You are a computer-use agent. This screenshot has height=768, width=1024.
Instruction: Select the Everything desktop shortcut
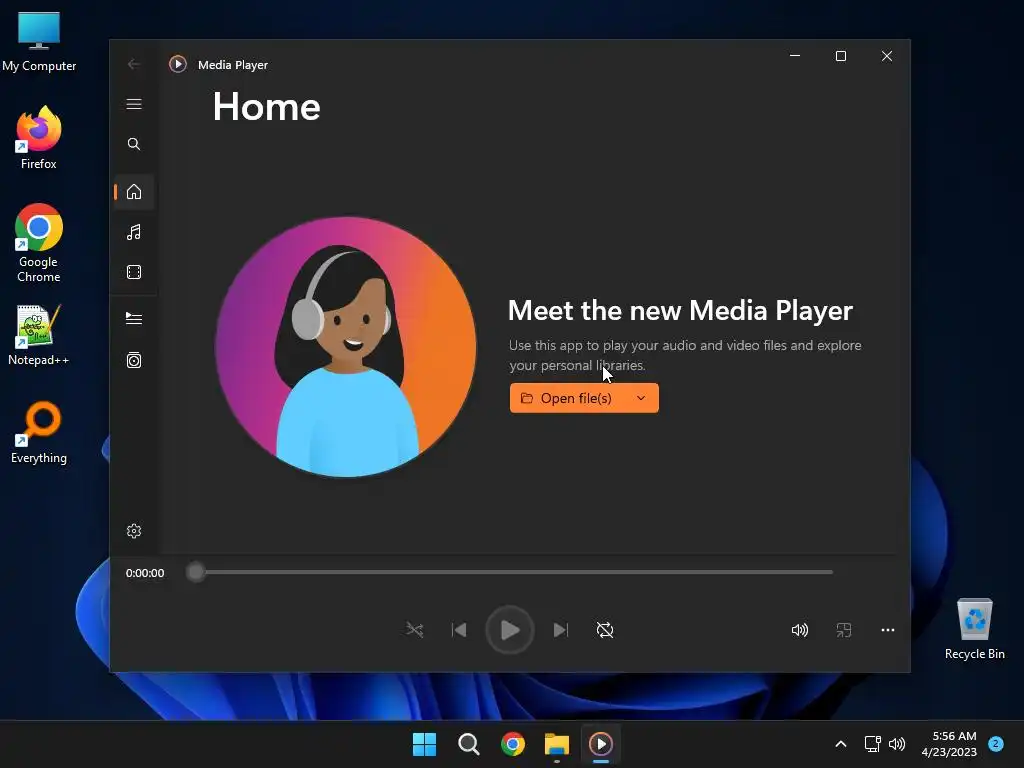coord(39,432)
